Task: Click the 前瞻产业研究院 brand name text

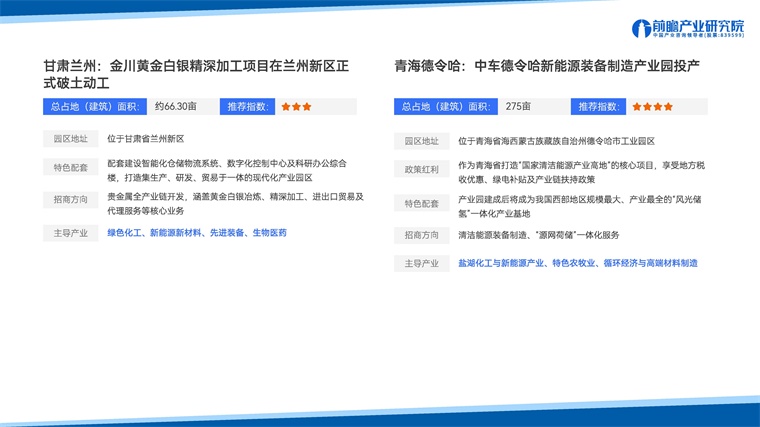Action: coord(698,26)
